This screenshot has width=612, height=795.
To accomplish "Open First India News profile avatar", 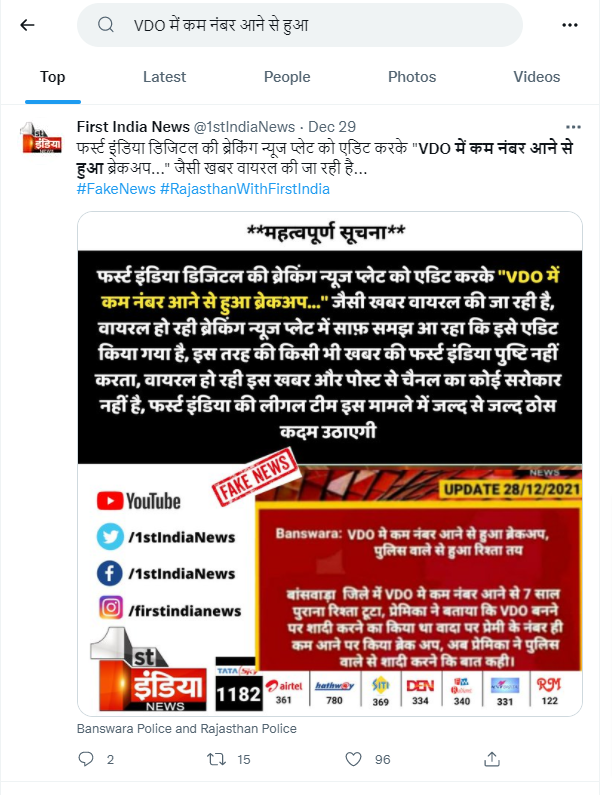I will point(42,137).
